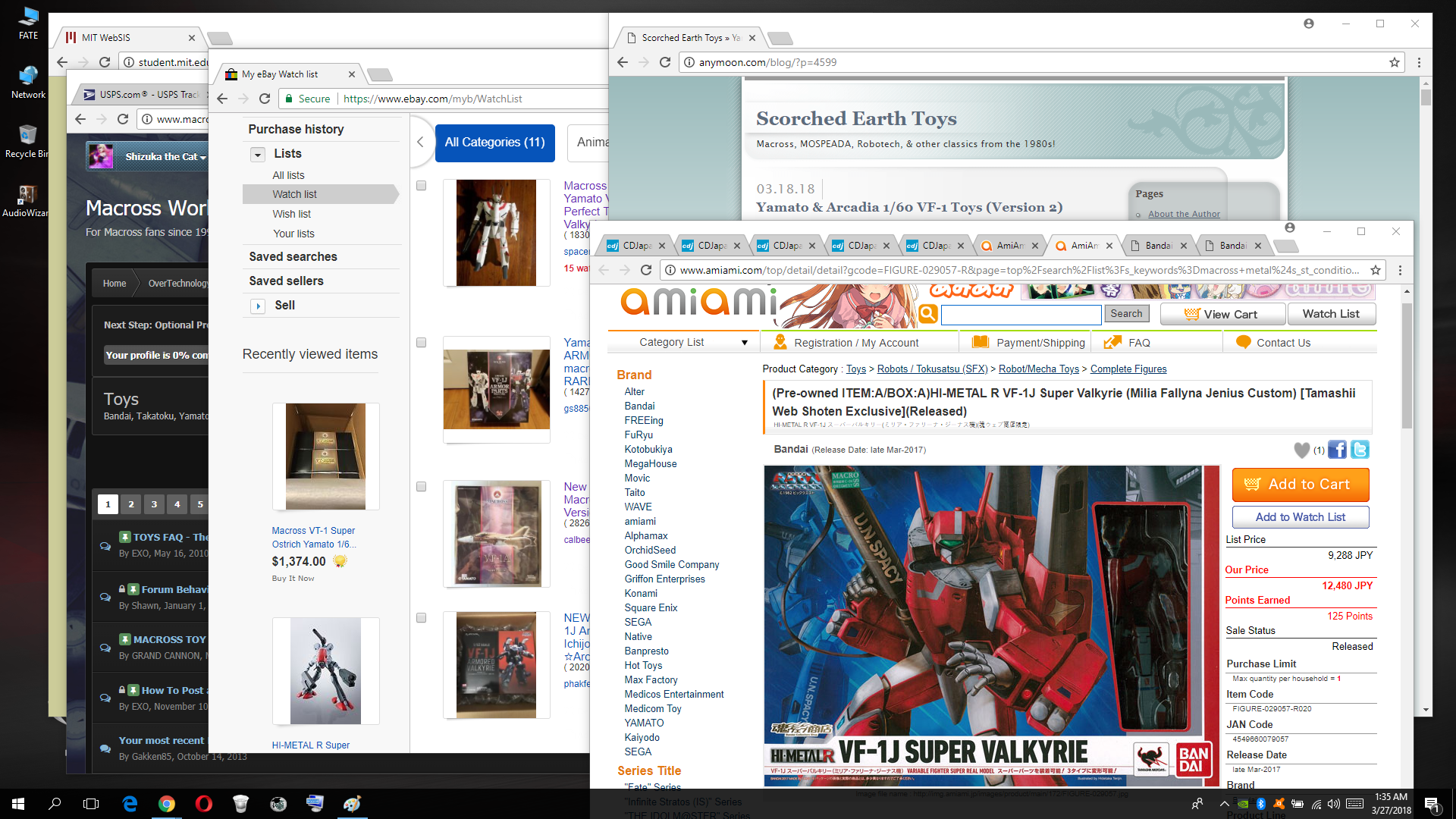Viewport: 1456px width, 819px height.
Task: Open Chrome menu in AmiAmi window
Action: 1400,270
